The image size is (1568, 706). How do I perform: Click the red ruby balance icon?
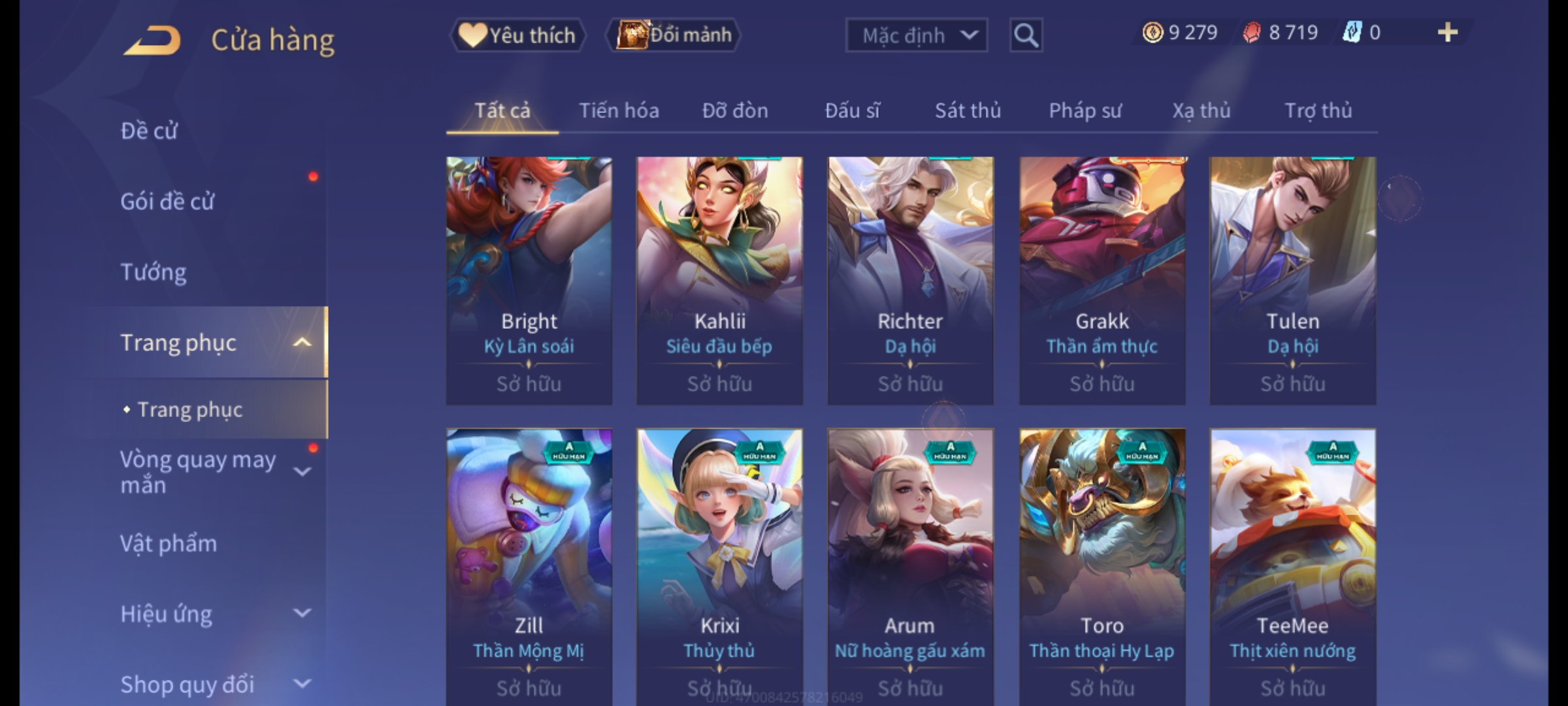1252,32
